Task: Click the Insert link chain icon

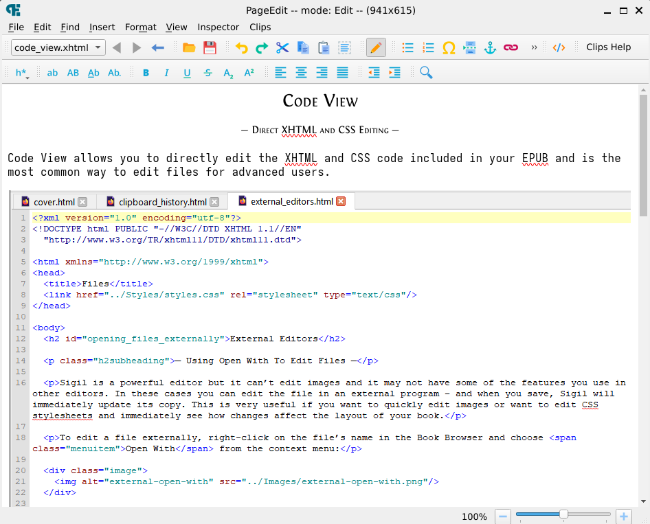Action: click(x=511, y=47)
